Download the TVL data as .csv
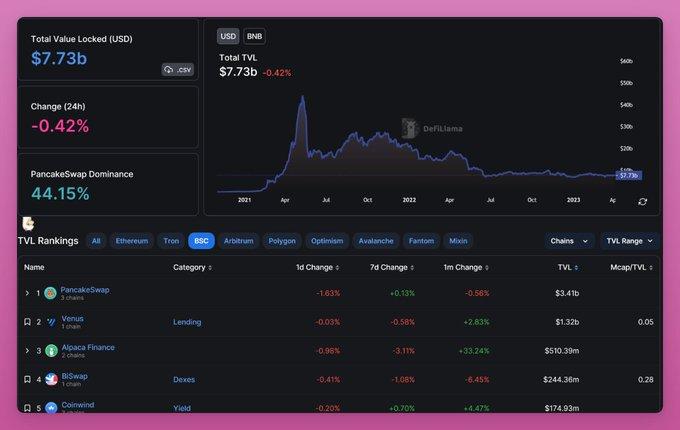The width and height of the screenshot is (680, 430). [176, 69]
